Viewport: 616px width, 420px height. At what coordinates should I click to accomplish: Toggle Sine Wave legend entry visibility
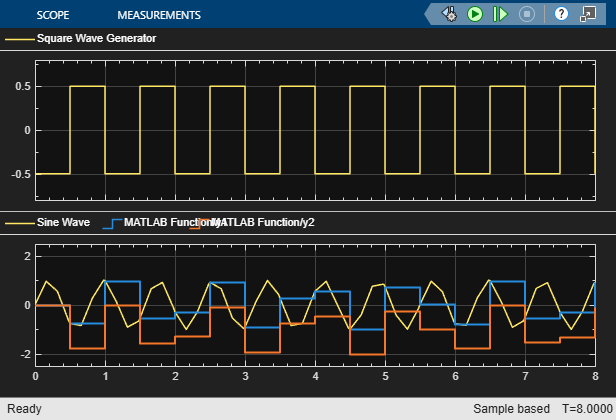[63, 222]
